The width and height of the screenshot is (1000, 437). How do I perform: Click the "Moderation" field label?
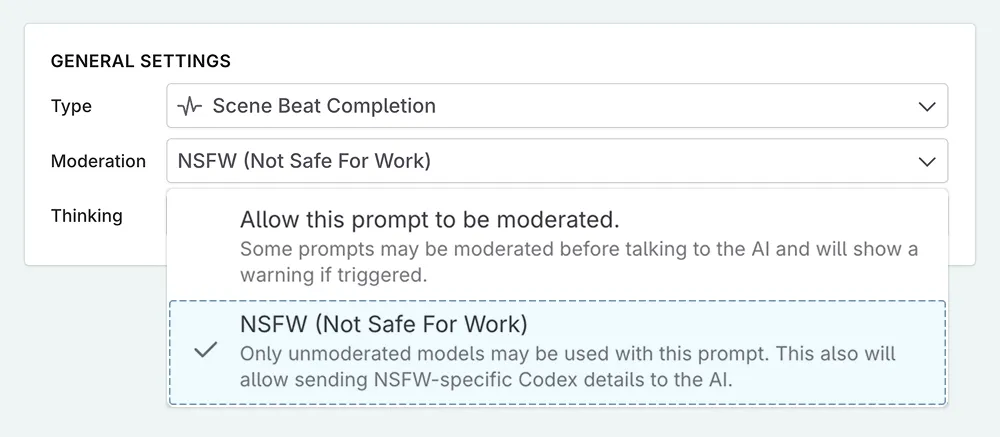tap(98, 161)
